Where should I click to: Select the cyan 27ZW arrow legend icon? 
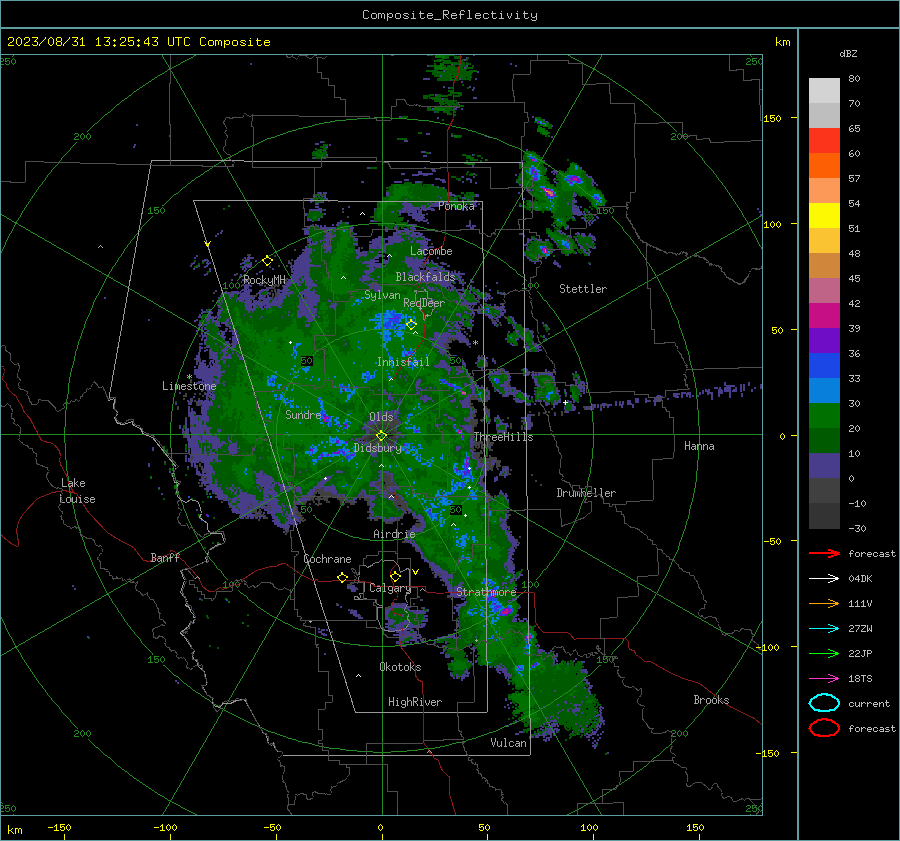(824, 629)
